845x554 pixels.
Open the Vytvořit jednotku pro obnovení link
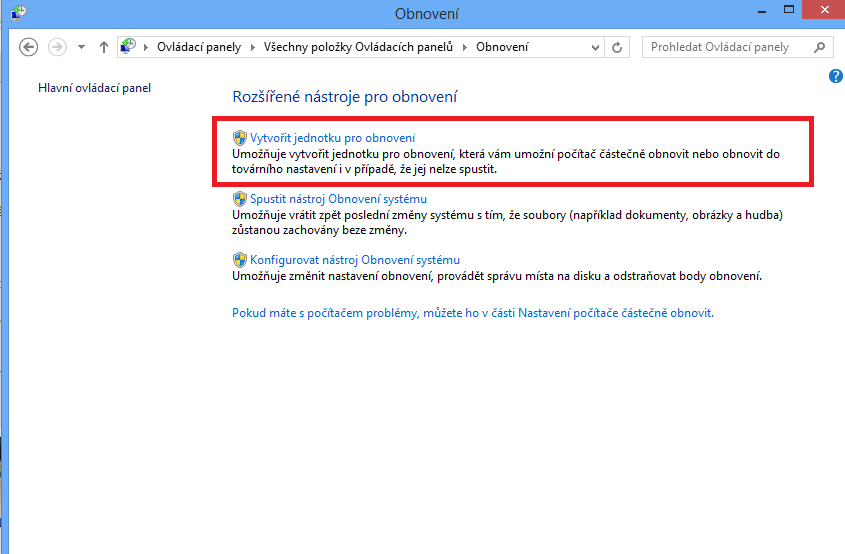click(332, 137)
